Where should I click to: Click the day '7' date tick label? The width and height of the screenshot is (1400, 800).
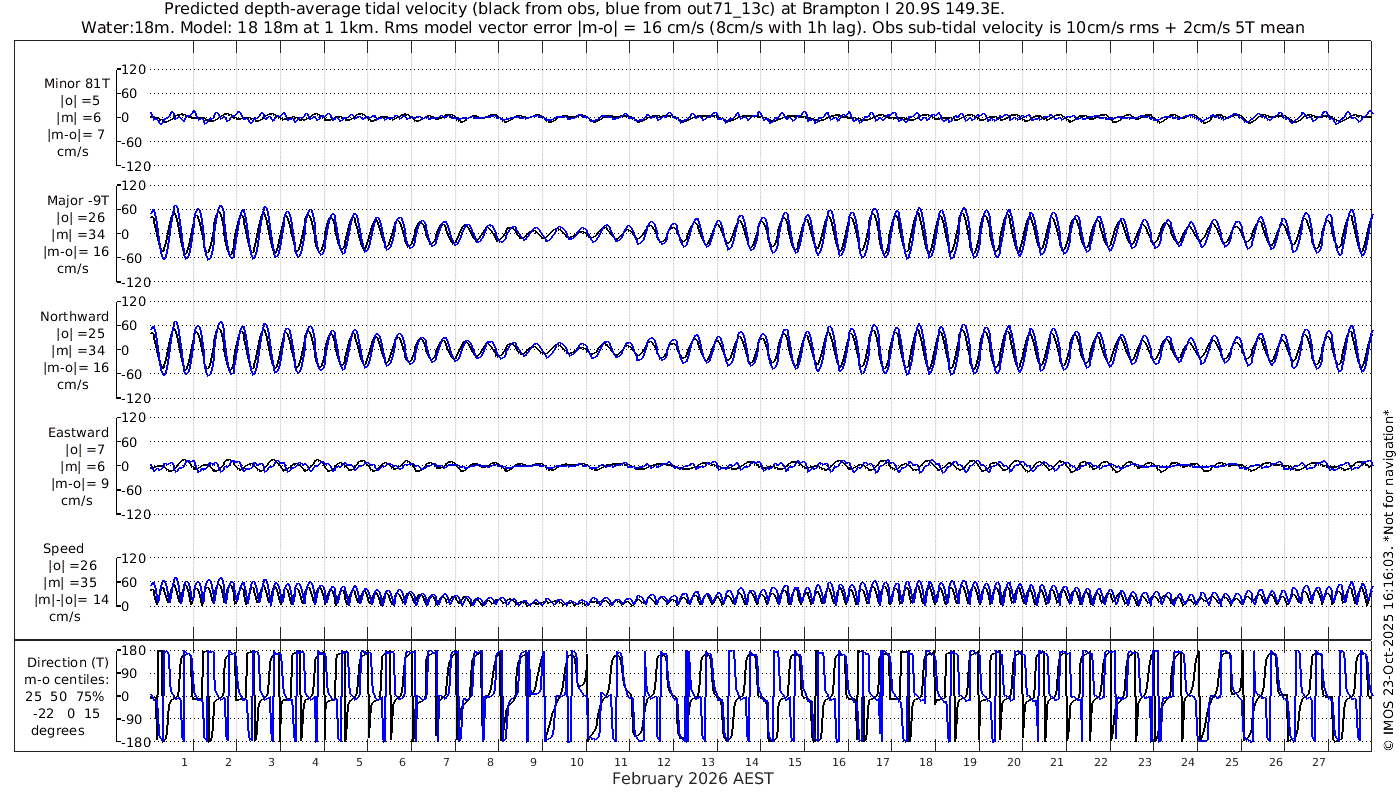pos(446,762)
